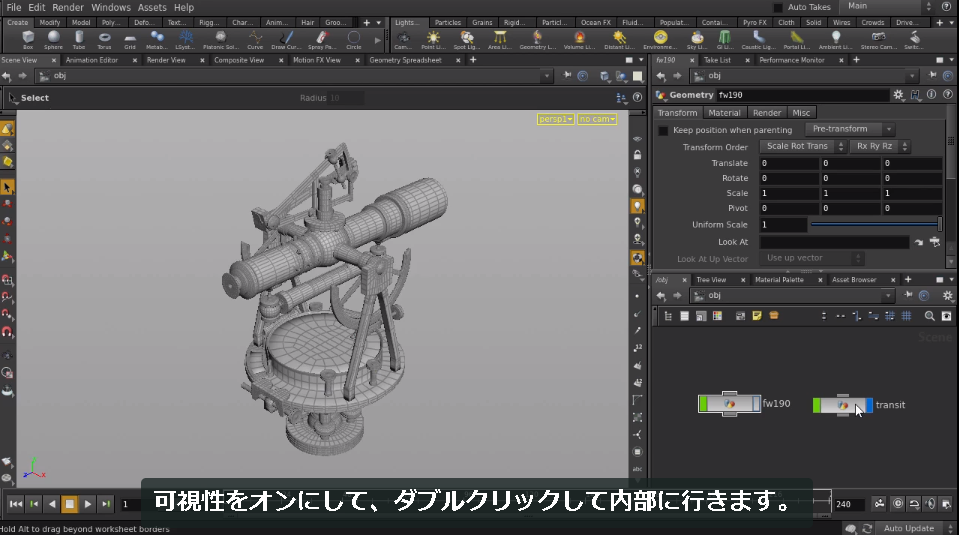
Task: Open the Render menu
Action: (x=68, y=7)
